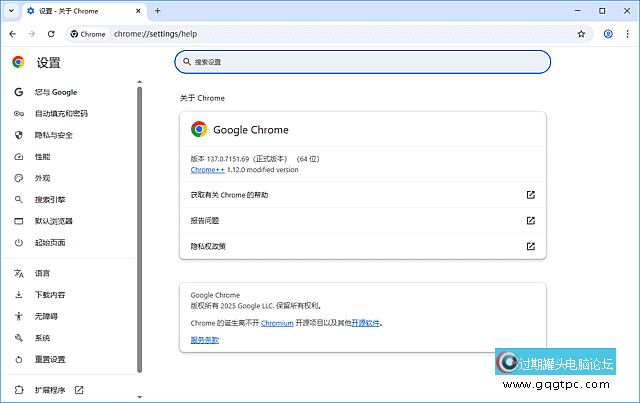This screenshot has width=640, height=403.
Task: Open the Chromium link
Action: [277, 323]
